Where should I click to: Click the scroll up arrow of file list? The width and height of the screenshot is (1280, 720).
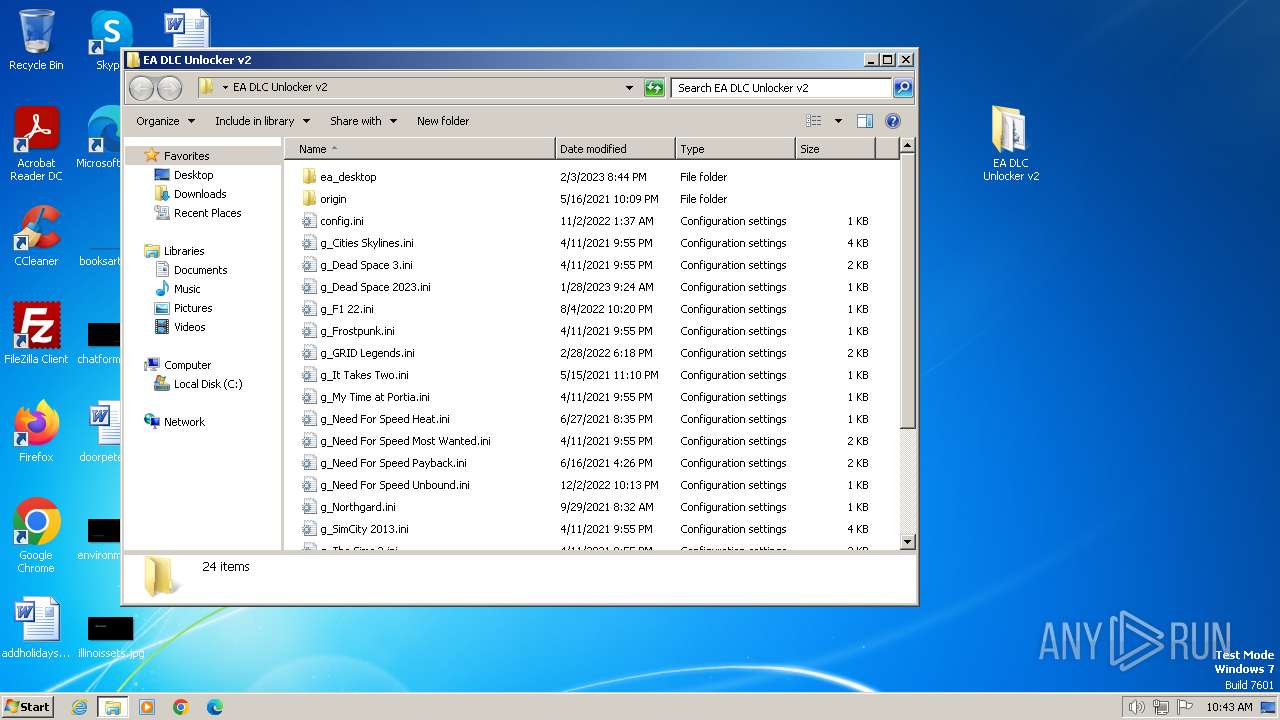click(907, 147)
